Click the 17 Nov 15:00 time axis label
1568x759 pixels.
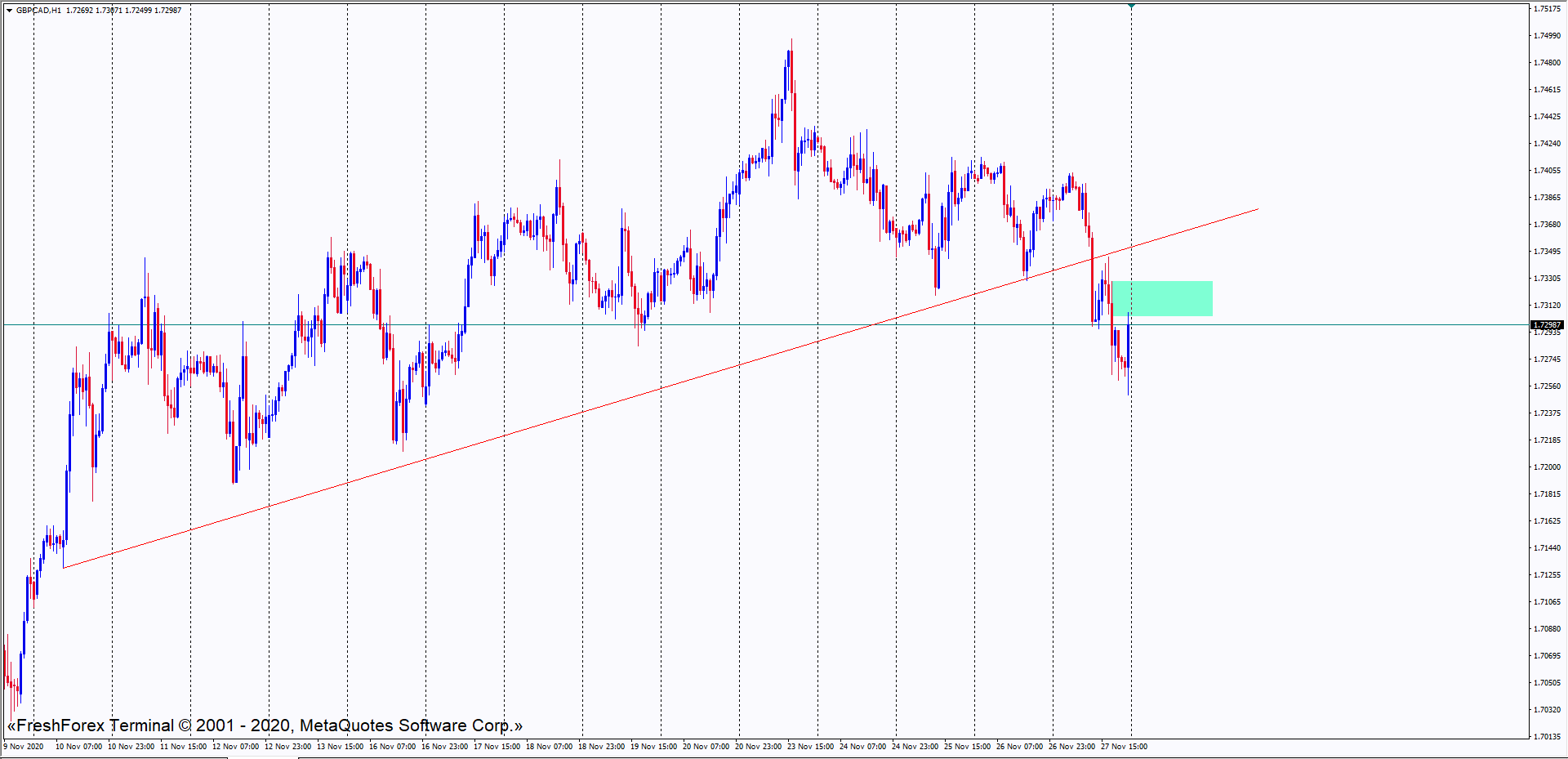click(497, 747)
